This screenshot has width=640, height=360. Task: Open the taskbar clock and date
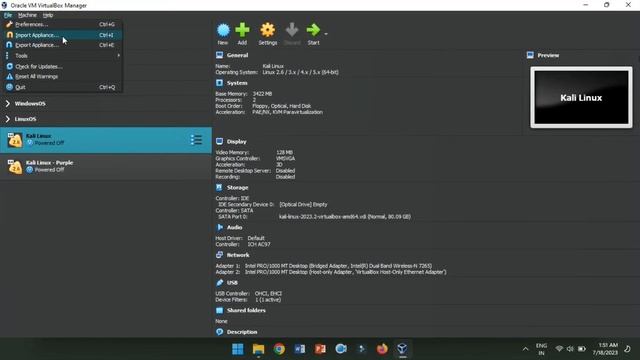pos(605,349)
